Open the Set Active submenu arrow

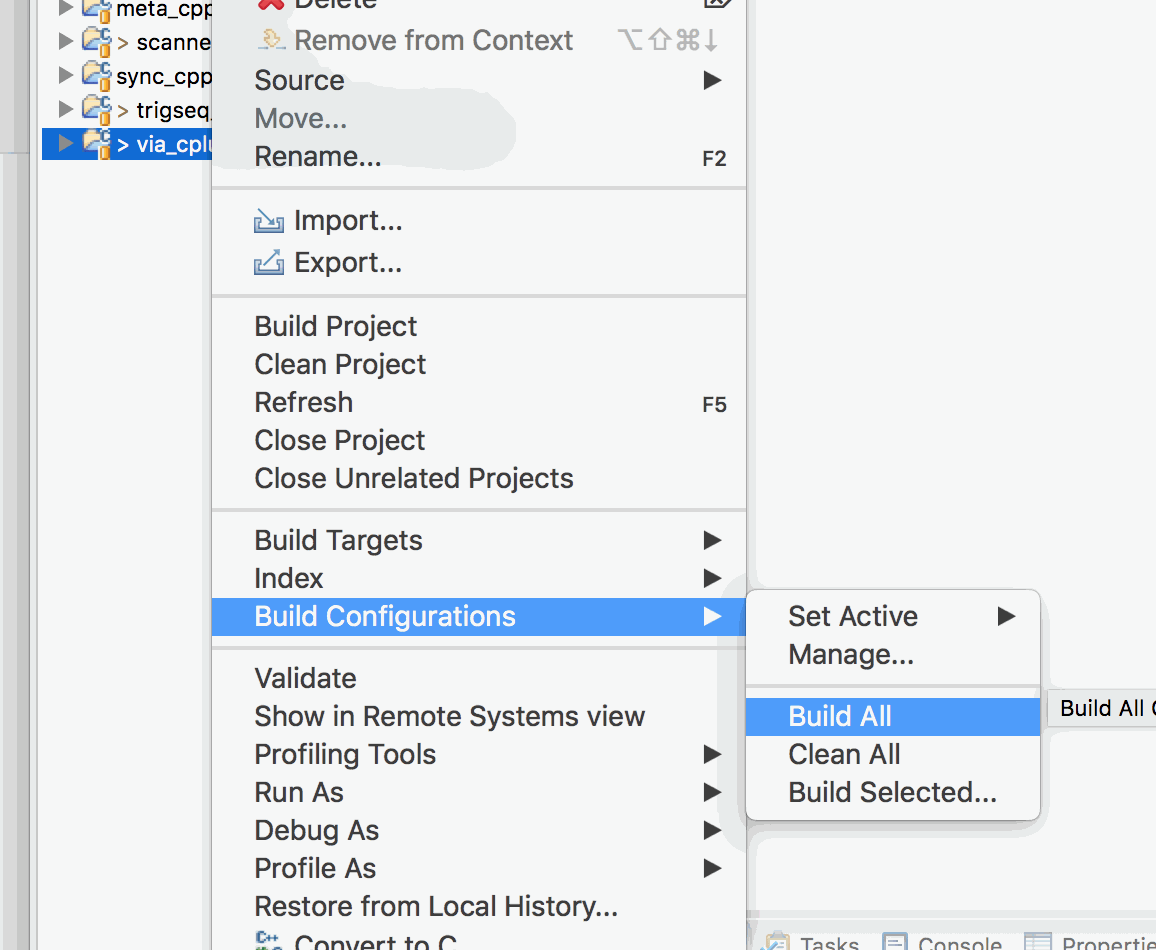point(1007,616)
